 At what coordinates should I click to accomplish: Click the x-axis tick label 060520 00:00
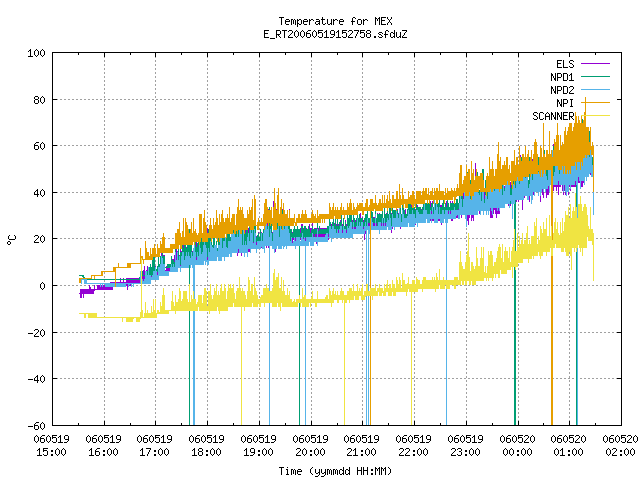(517, 446)
